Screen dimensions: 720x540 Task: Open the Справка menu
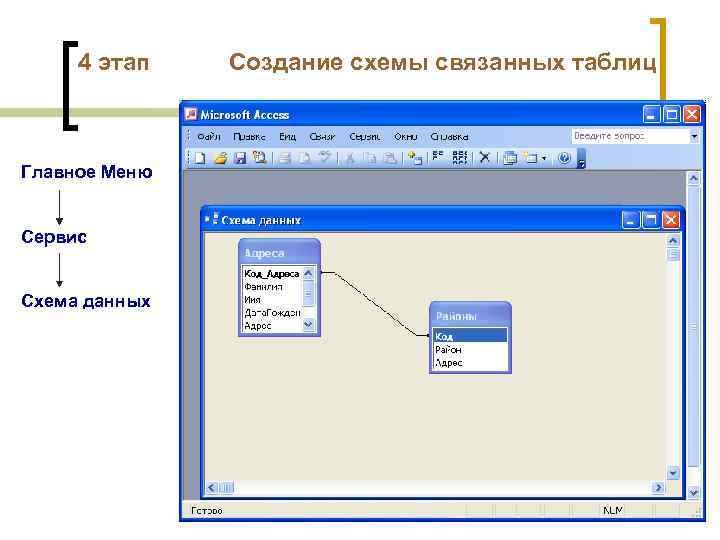449,136
